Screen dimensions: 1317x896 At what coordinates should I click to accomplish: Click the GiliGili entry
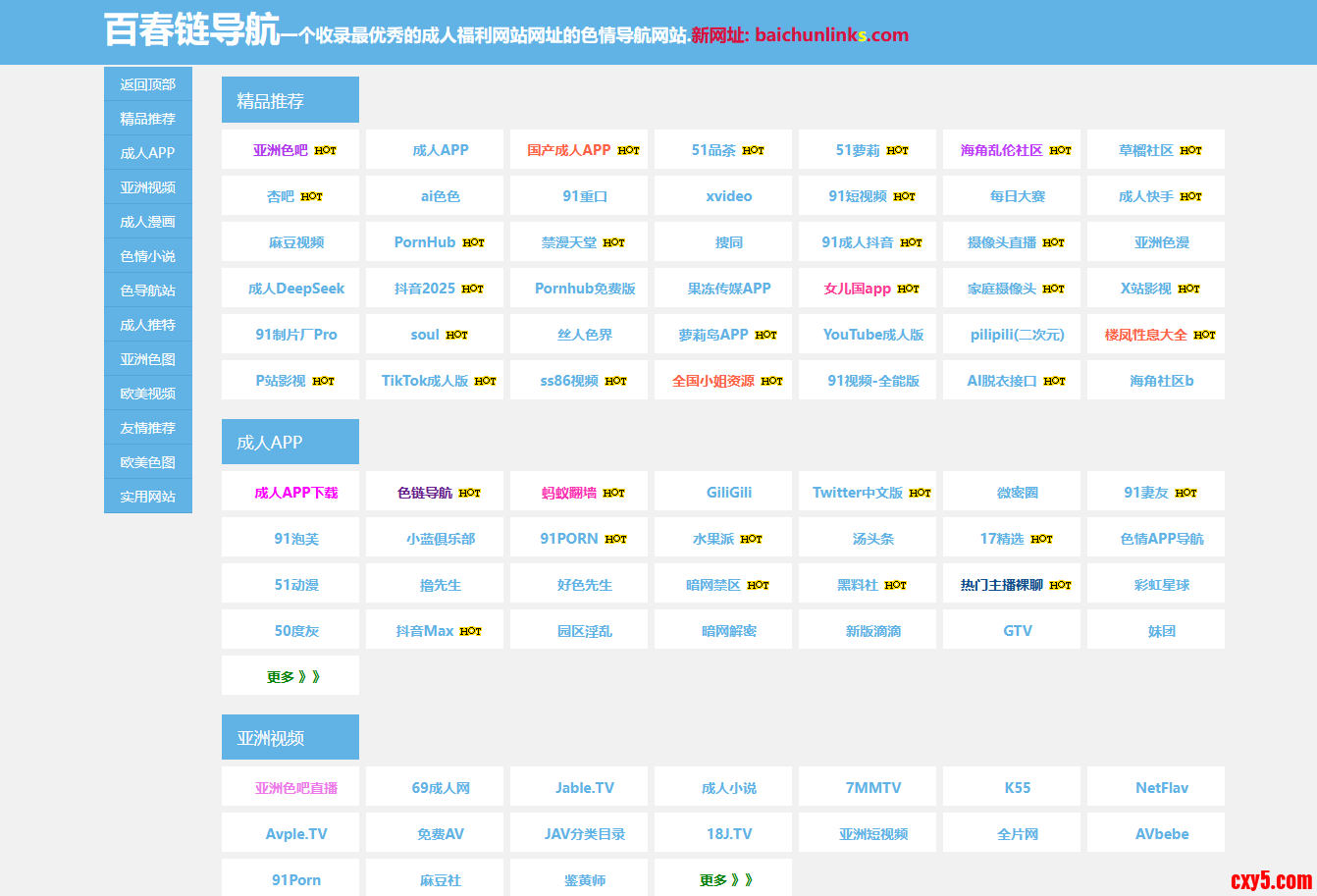click(722, 492)
